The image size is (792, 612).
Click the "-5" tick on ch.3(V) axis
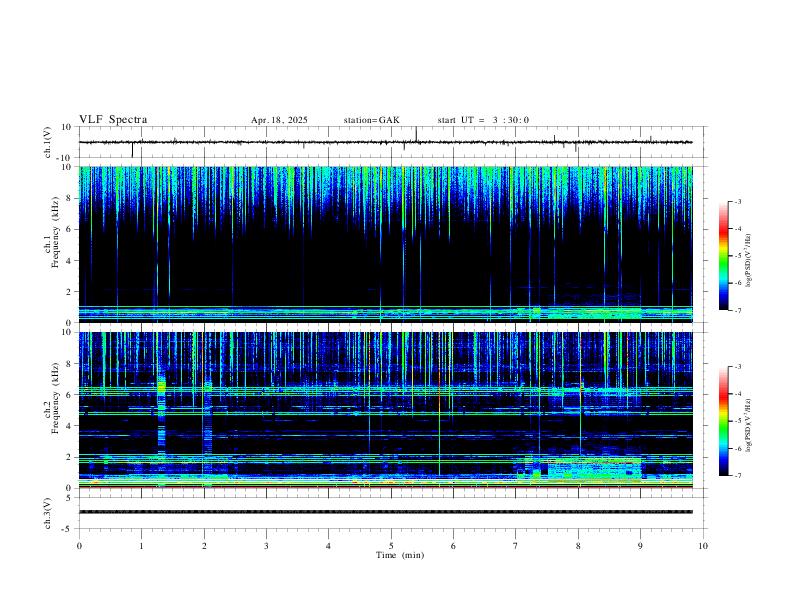(68, 529)
